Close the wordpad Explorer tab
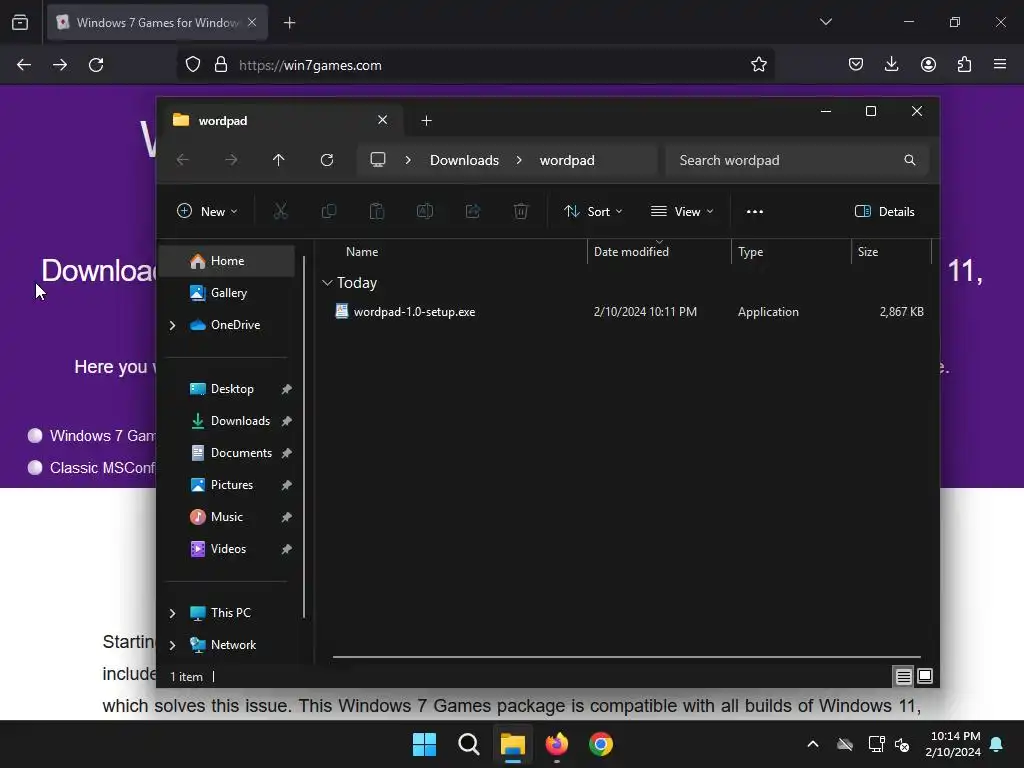Viewport: 1024px width, 768px height. coord(382,120)
